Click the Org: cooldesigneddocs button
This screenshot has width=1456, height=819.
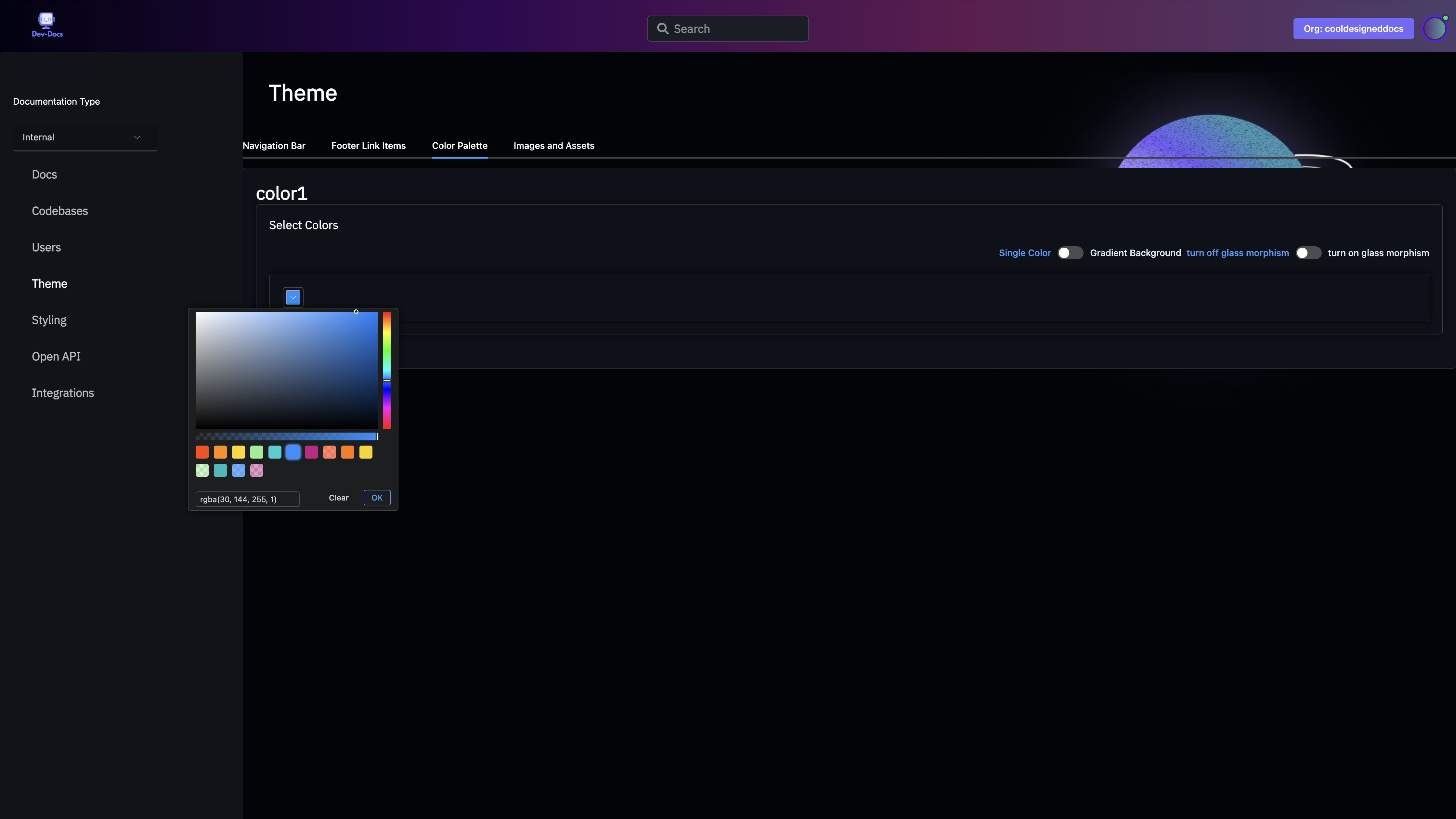1353,29
